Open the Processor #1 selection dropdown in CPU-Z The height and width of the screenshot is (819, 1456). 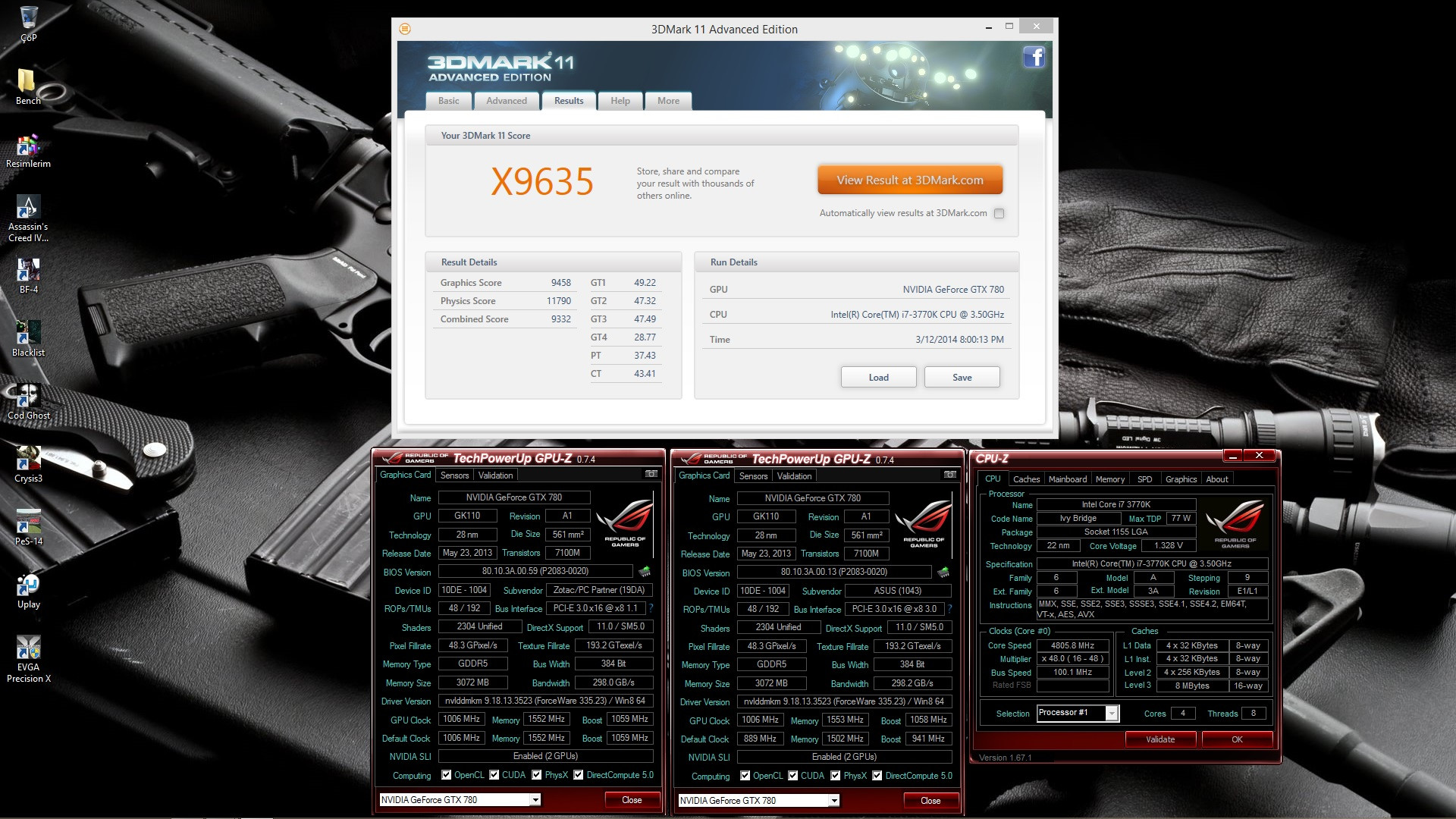click(1078, 713)
